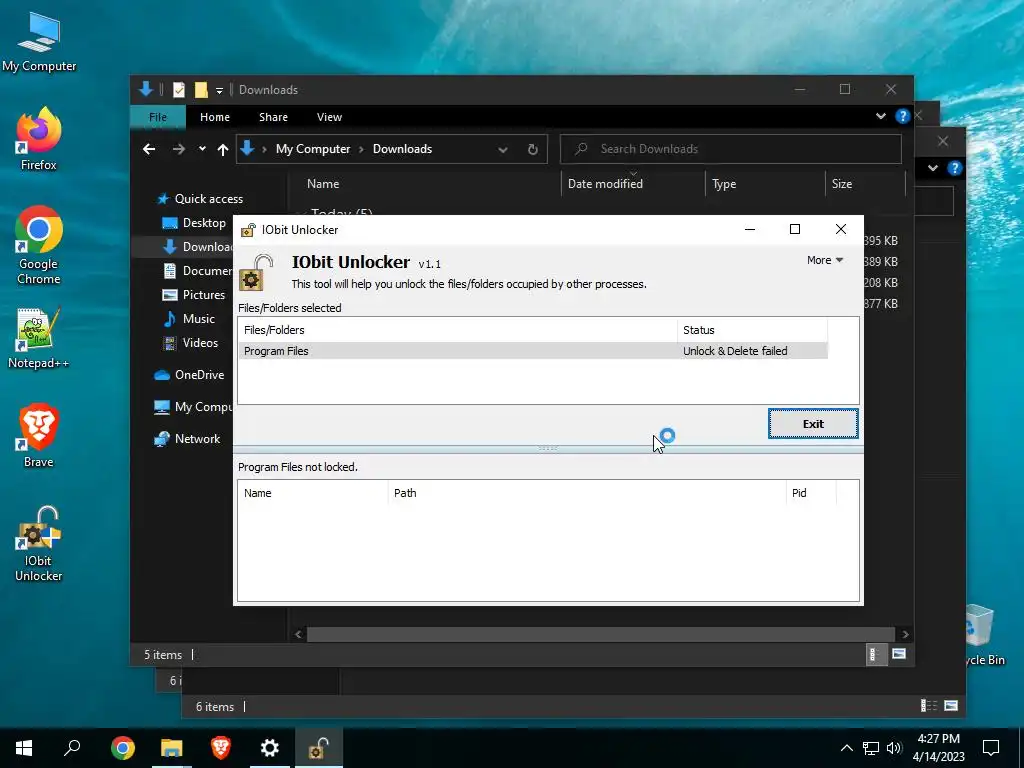Click the Files/Folders column header

click(x=458, y=330)
